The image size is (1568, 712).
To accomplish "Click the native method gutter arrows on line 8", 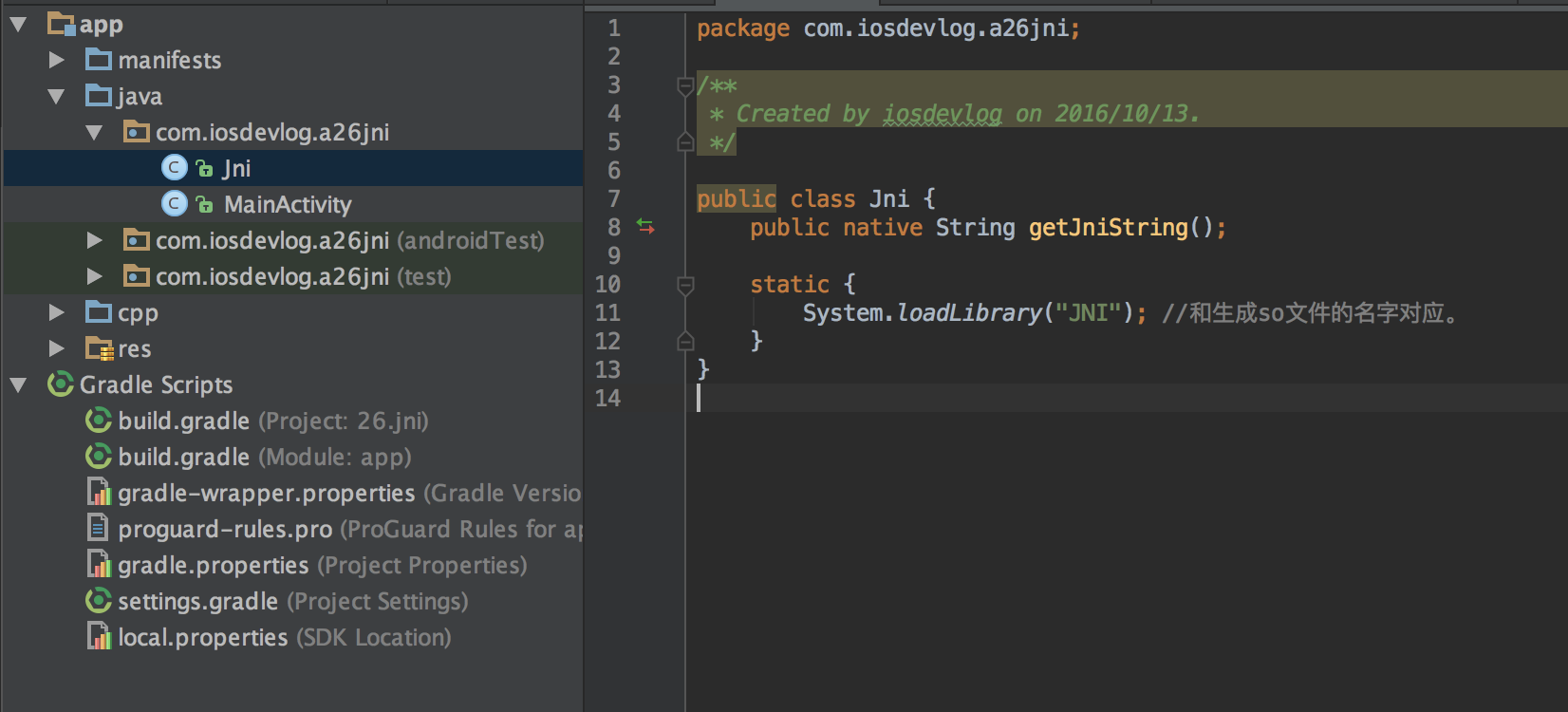I will tap(645, 227).
